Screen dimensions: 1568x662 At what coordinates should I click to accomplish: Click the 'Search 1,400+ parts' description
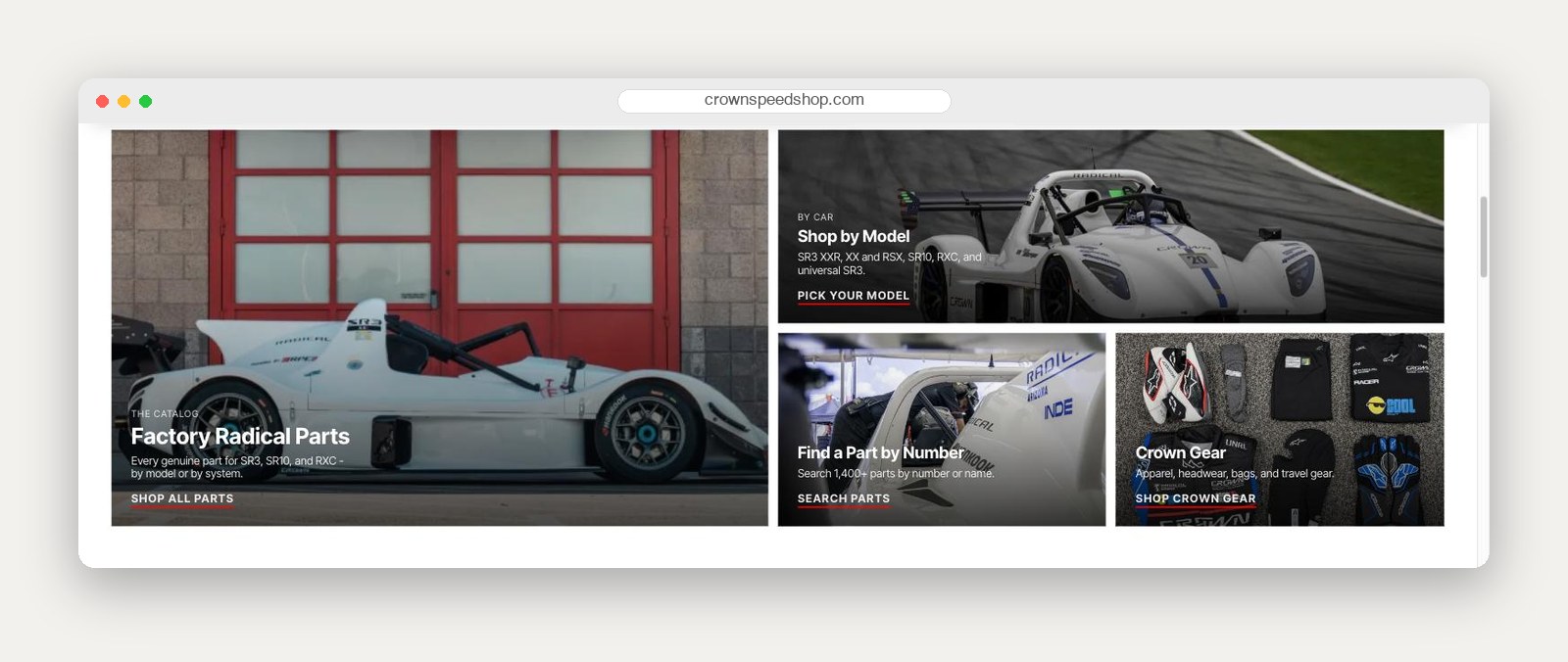(x=895, y=474)
